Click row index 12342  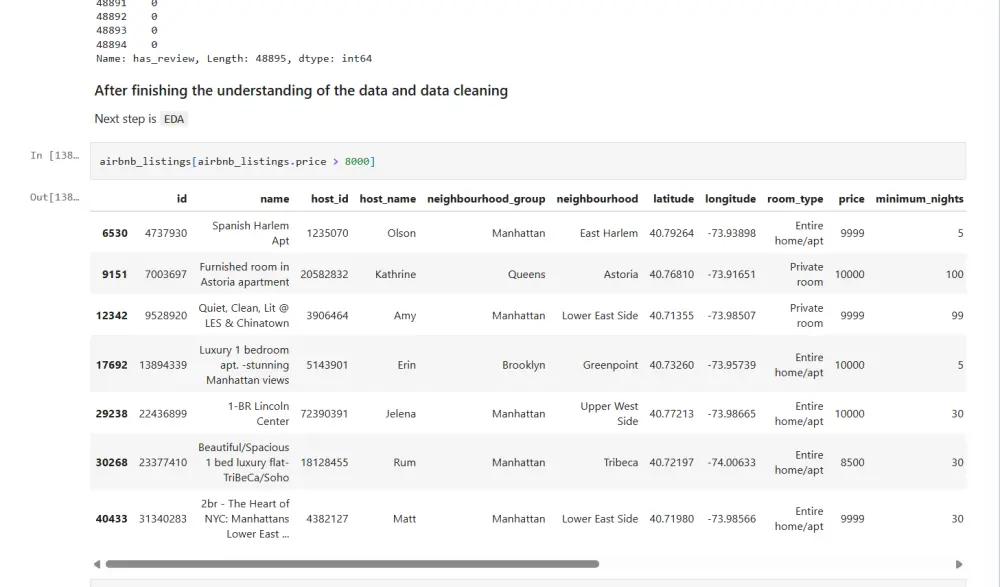pos(112,316)
